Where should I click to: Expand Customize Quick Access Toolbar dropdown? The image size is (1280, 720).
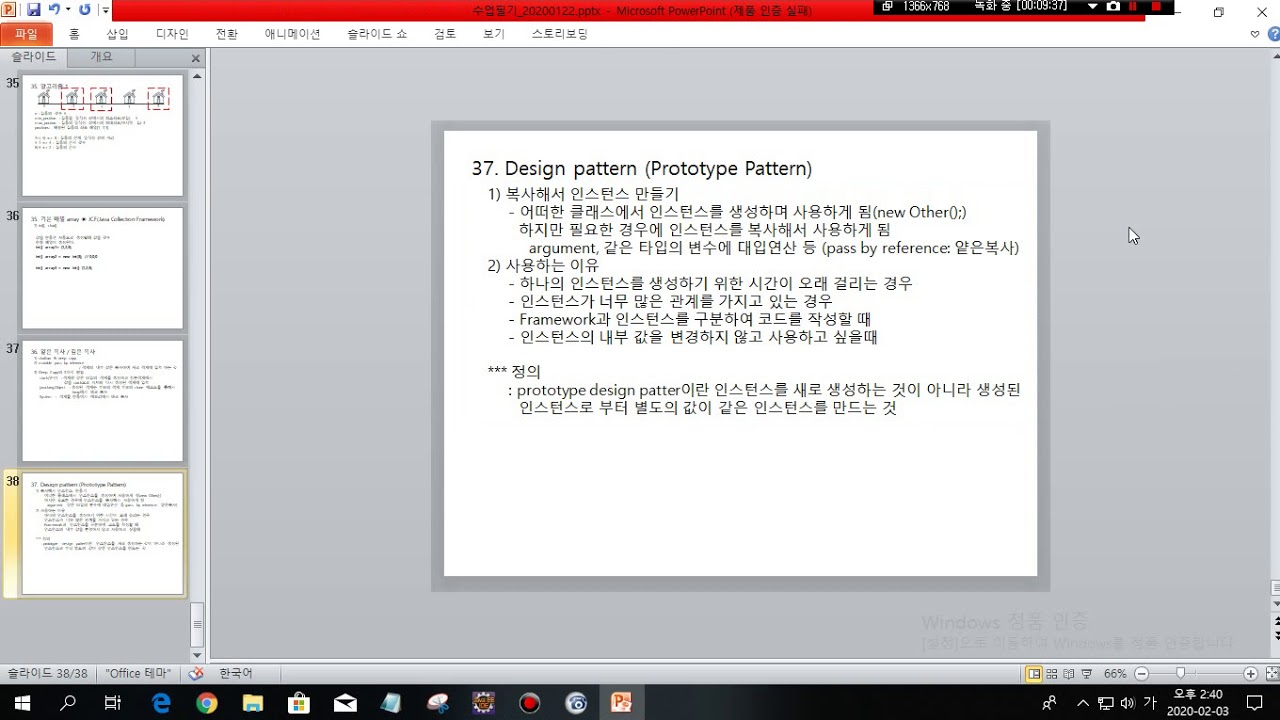pyautogui.click(x=105, y=10)
